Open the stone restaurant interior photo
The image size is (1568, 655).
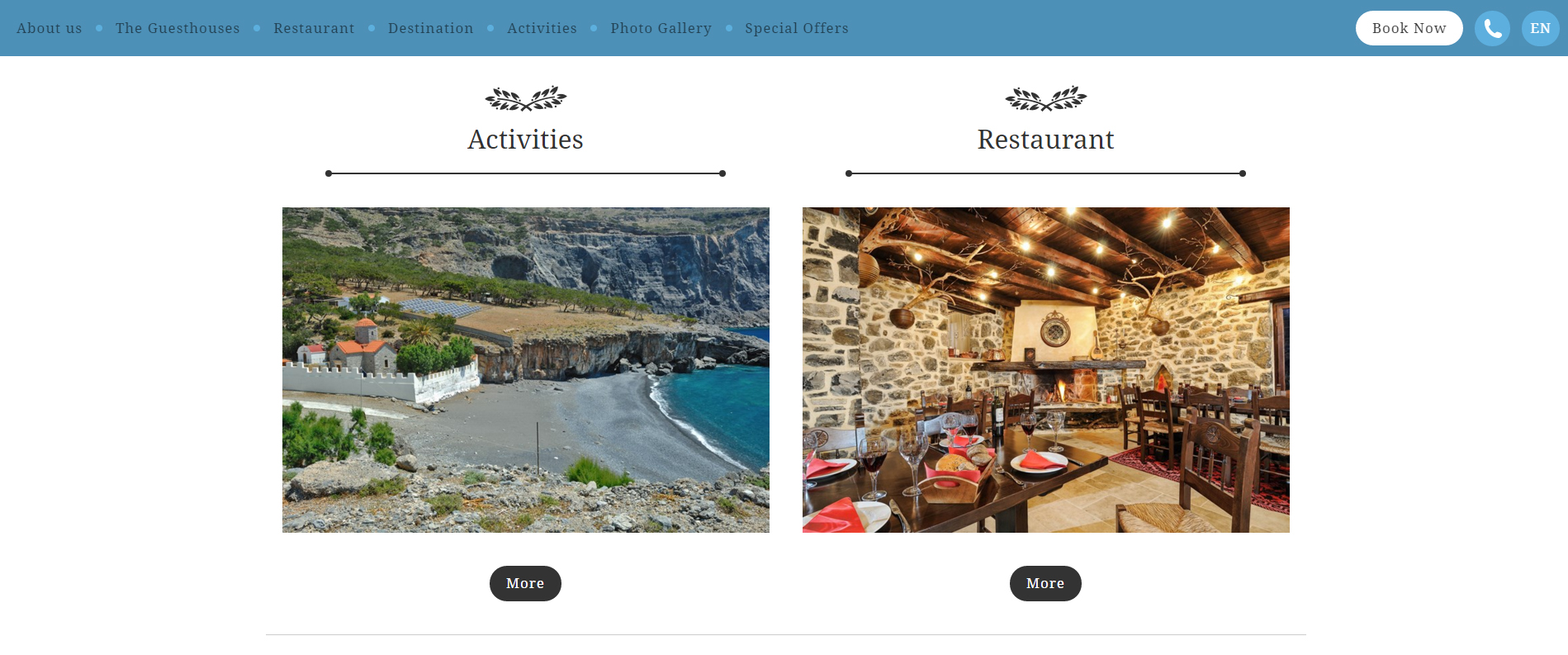click(1046, 370)
